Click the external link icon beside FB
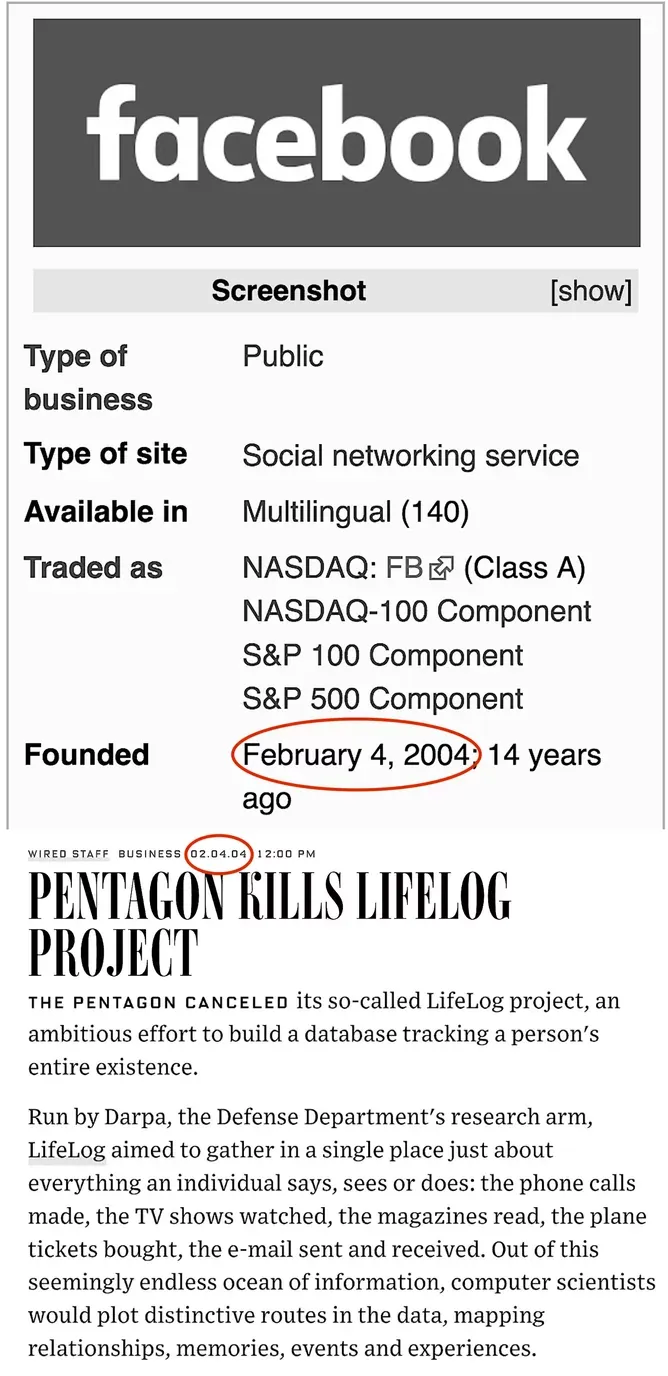The height and width of the screenshot is (1376, 668). point(441,569)
